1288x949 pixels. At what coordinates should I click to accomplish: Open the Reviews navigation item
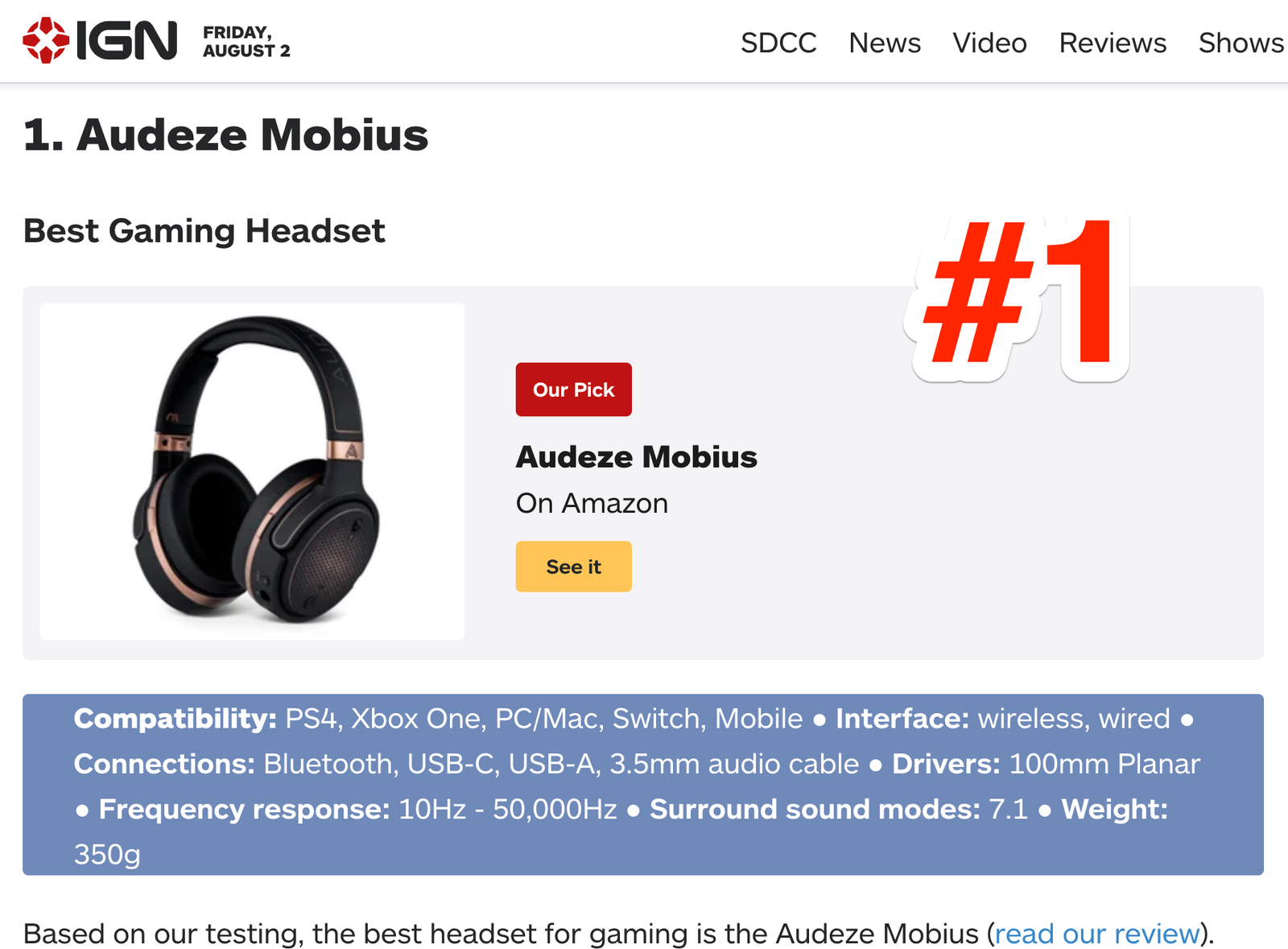[x=1113, y=43]
